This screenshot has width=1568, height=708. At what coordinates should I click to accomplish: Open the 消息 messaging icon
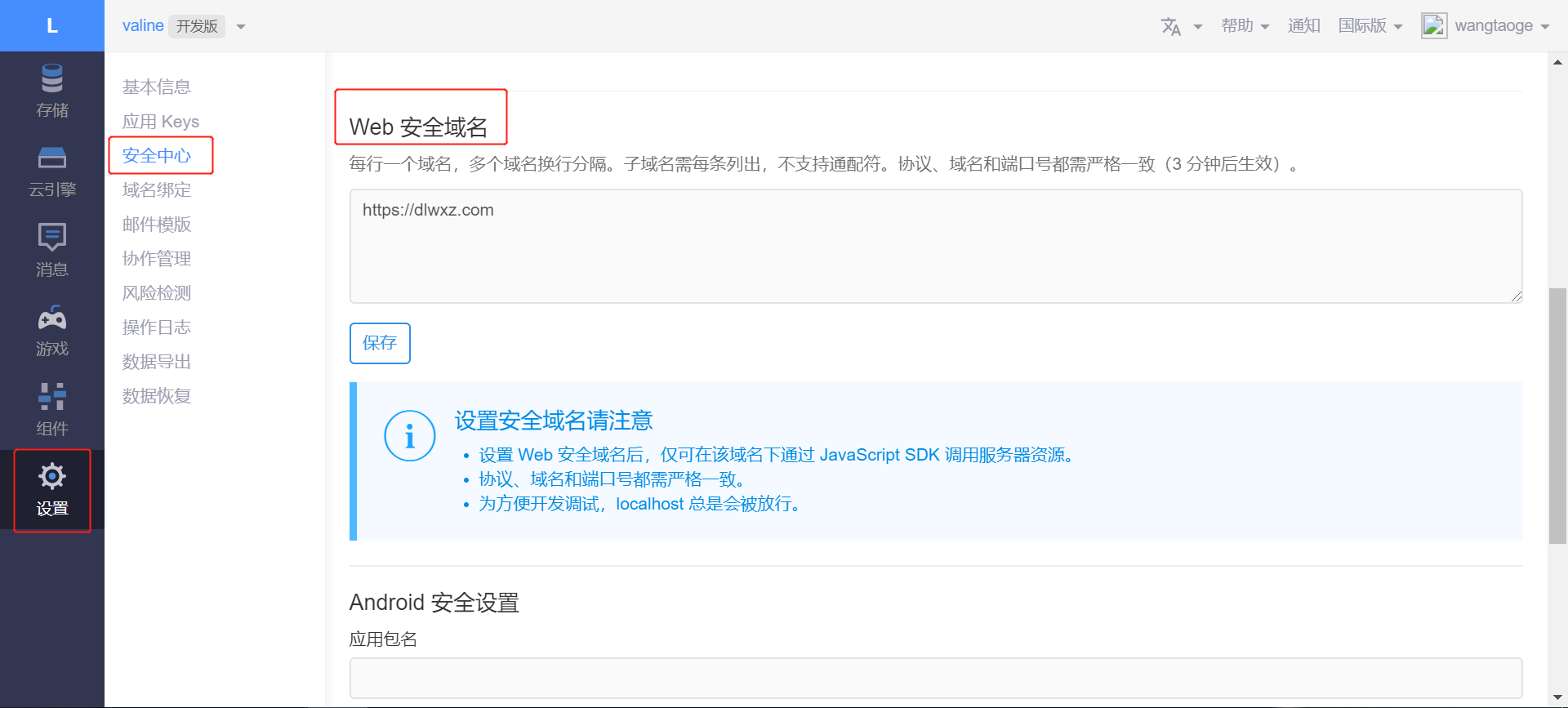click(52, 238)
